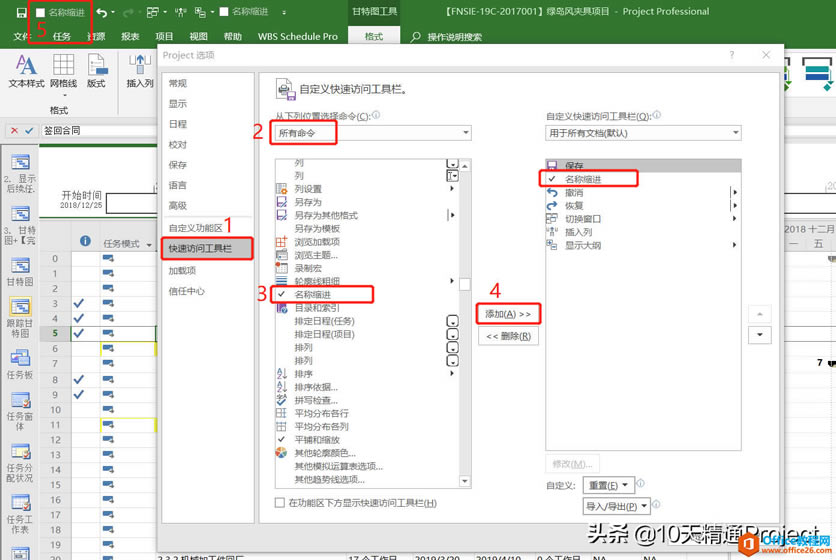Image resolution: width=836 pixels, height=560 pixels.
Task: Select 录制宏 command in list
Action: [x=308, y=268]
